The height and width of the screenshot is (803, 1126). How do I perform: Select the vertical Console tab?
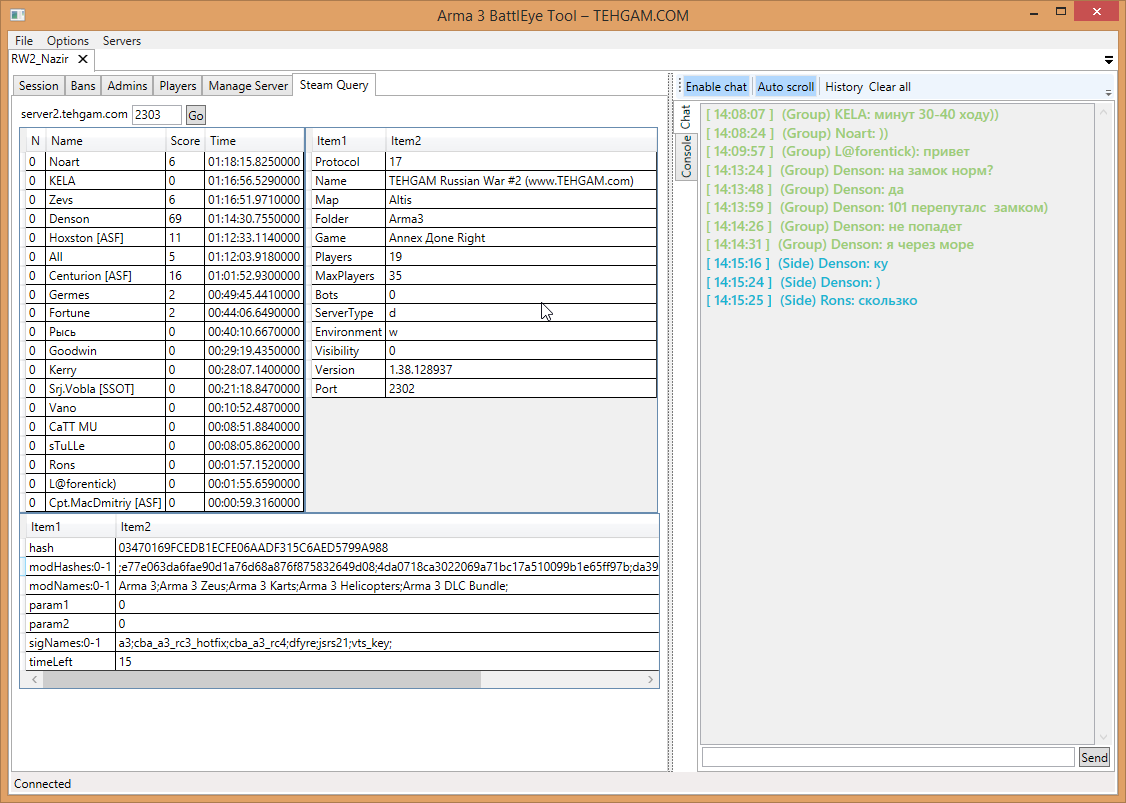pos(686,156)
